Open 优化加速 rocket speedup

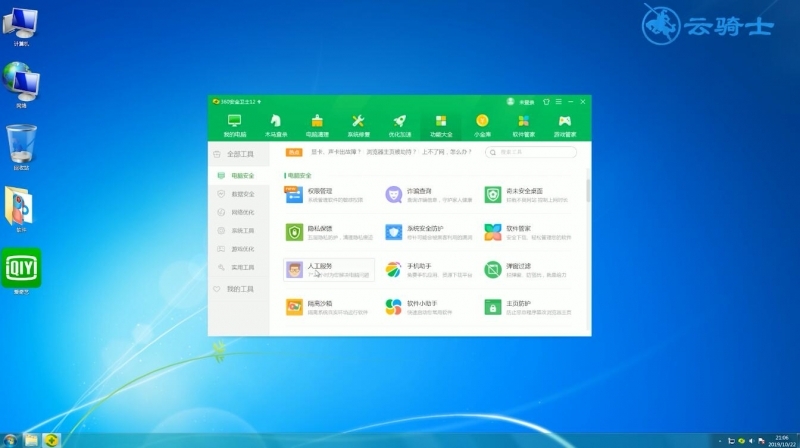click(x=399, y=126)
